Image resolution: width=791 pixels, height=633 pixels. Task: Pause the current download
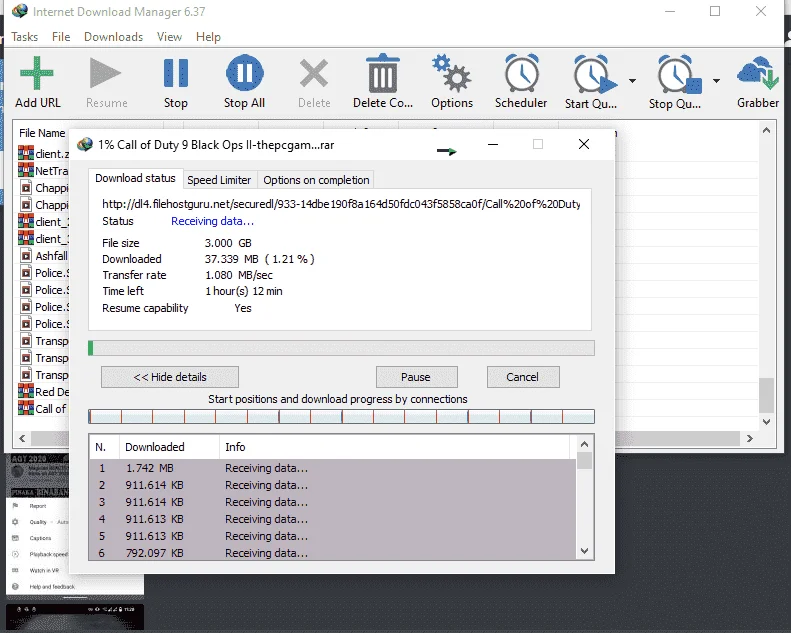pos(416,377)
